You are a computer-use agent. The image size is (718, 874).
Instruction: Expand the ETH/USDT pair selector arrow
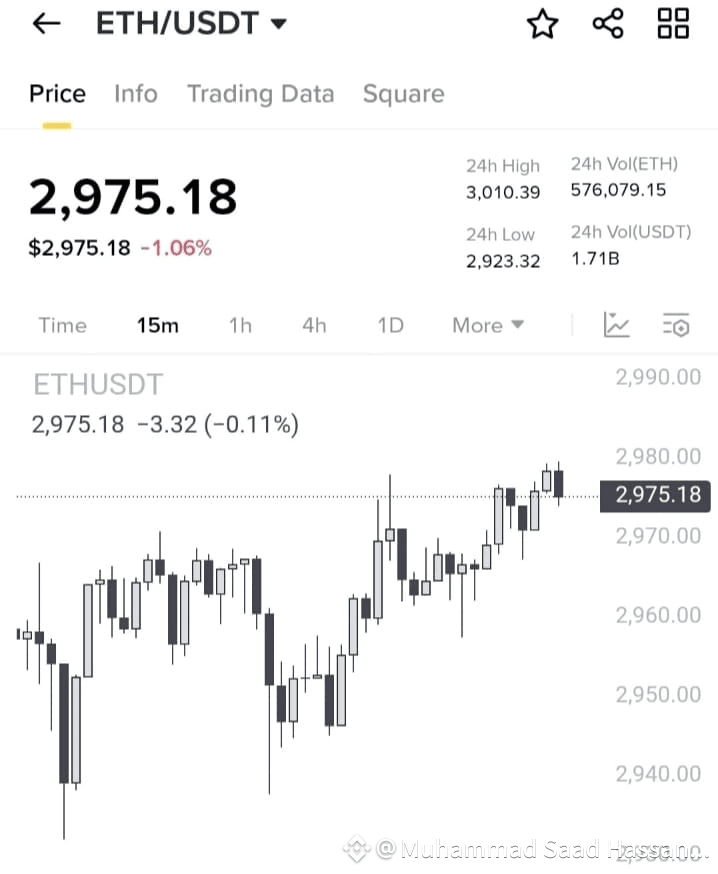pos(279,23)
